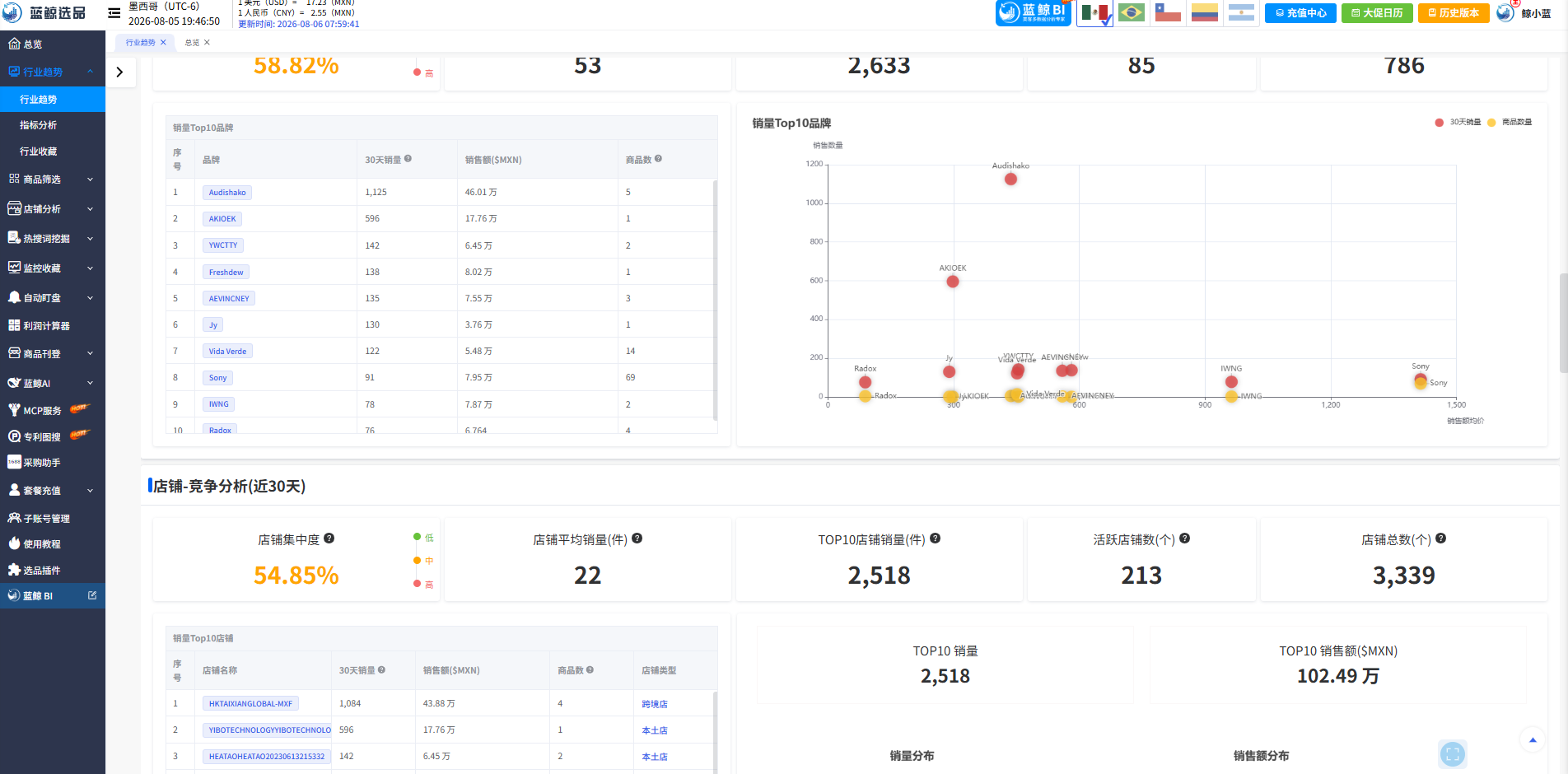Screen dimensions: 1568x774
Task: Open the HKTAIXIANGLOBAL-MXF store link
Action: click(x=250, y=704)
